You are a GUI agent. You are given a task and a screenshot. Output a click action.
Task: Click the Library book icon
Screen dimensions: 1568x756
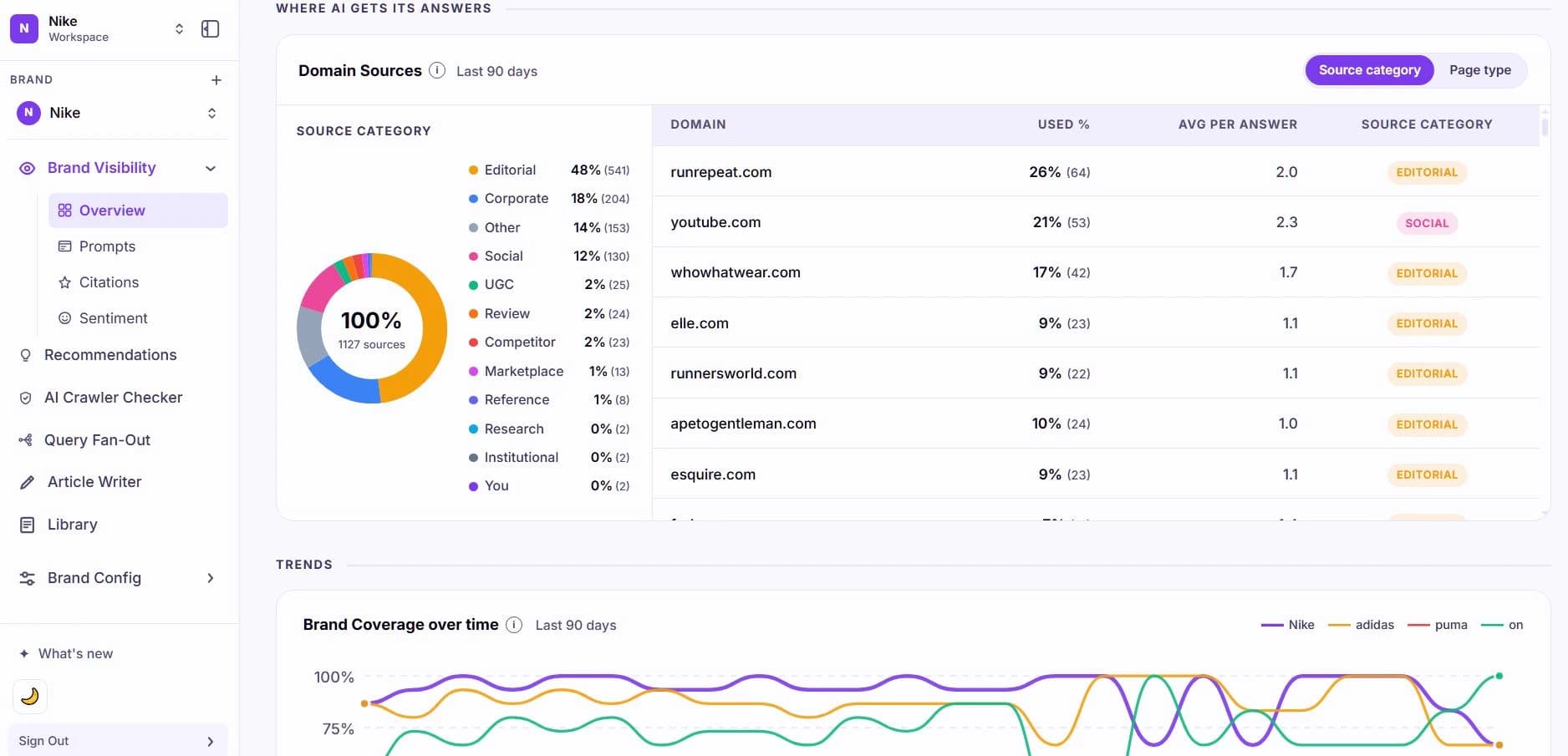pyautogui.click(x=28, y=525)
